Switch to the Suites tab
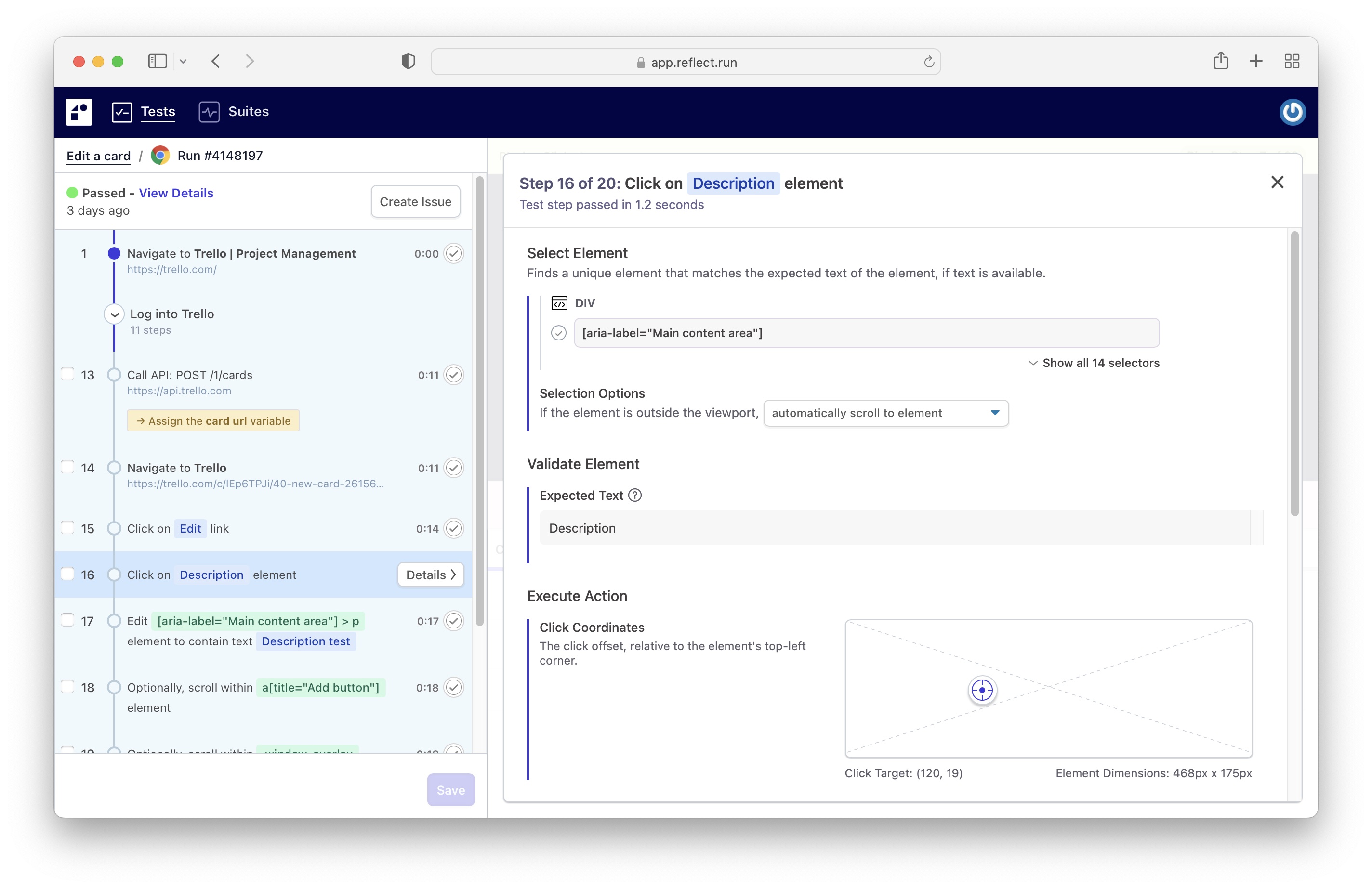Image resolution: width=1372 pixels, height=889 pixels. pos(248,112)
